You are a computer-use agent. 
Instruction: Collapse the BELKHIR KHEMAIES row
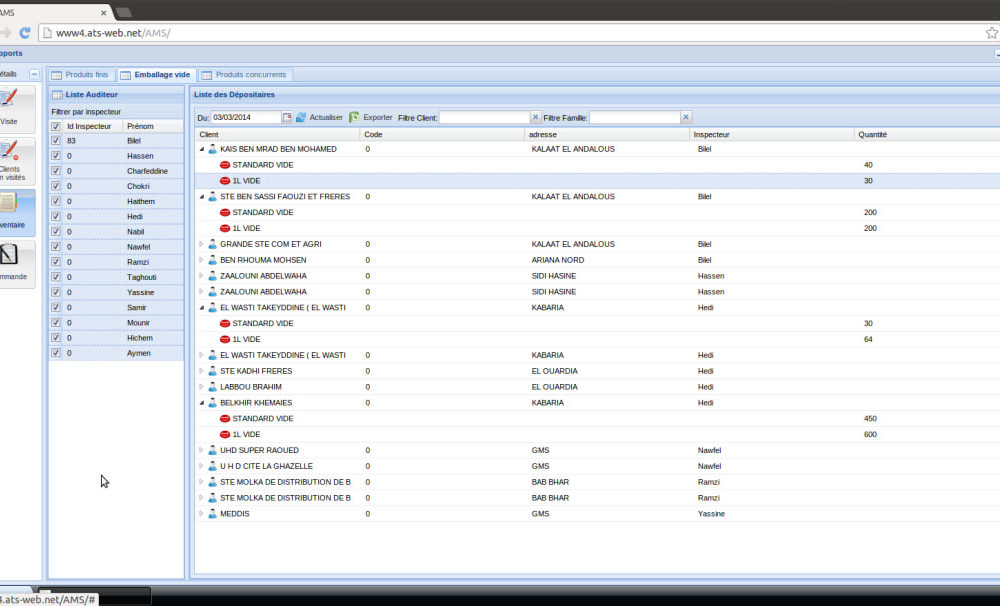pos(201,403)
